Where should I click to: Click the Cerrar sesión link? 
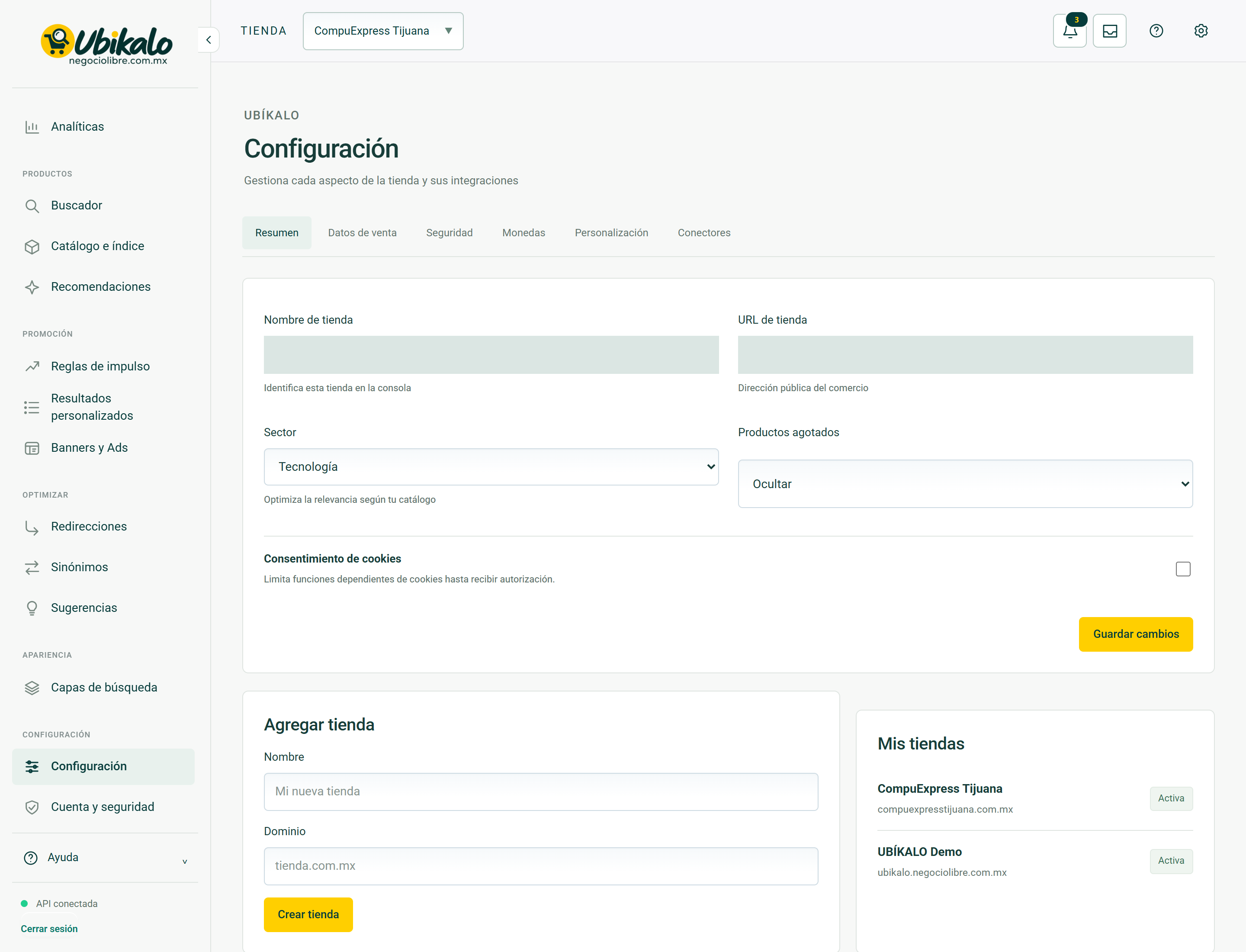click(49, 929)
